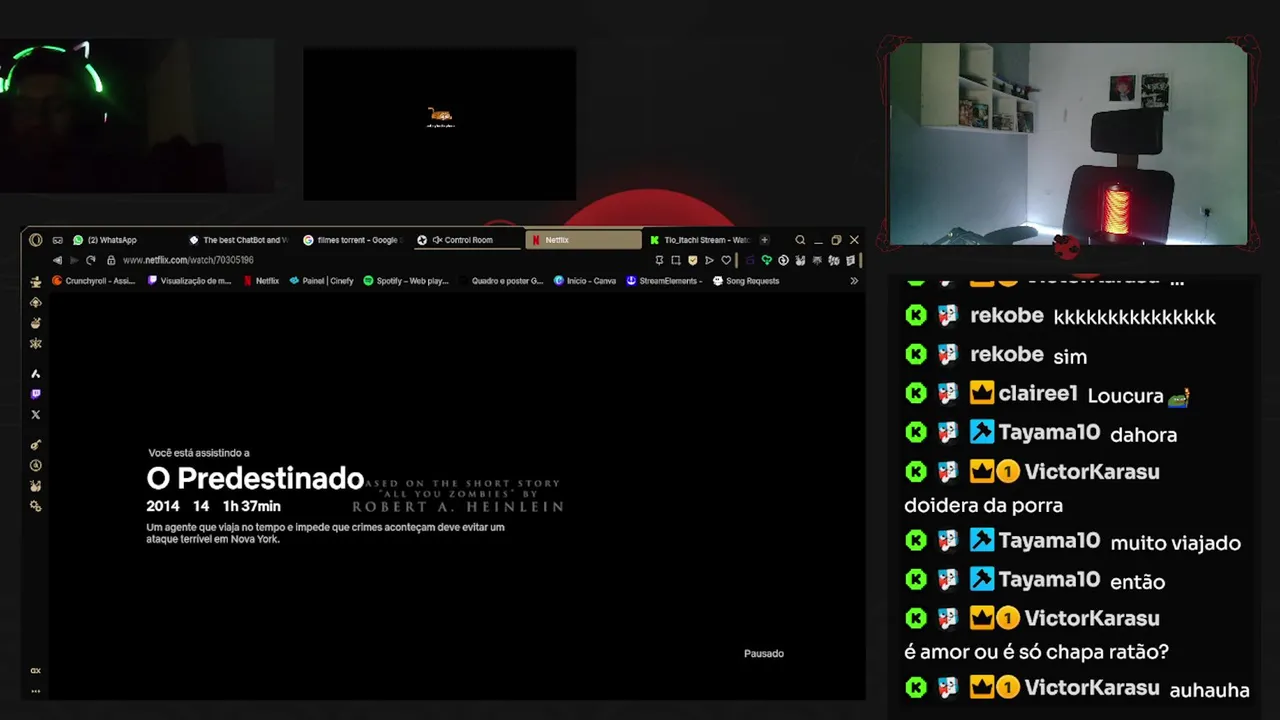The width and height of the screenshot is (1280, 720).
Task: Open the Song Requests bookmark
Action: pos(746,281)
